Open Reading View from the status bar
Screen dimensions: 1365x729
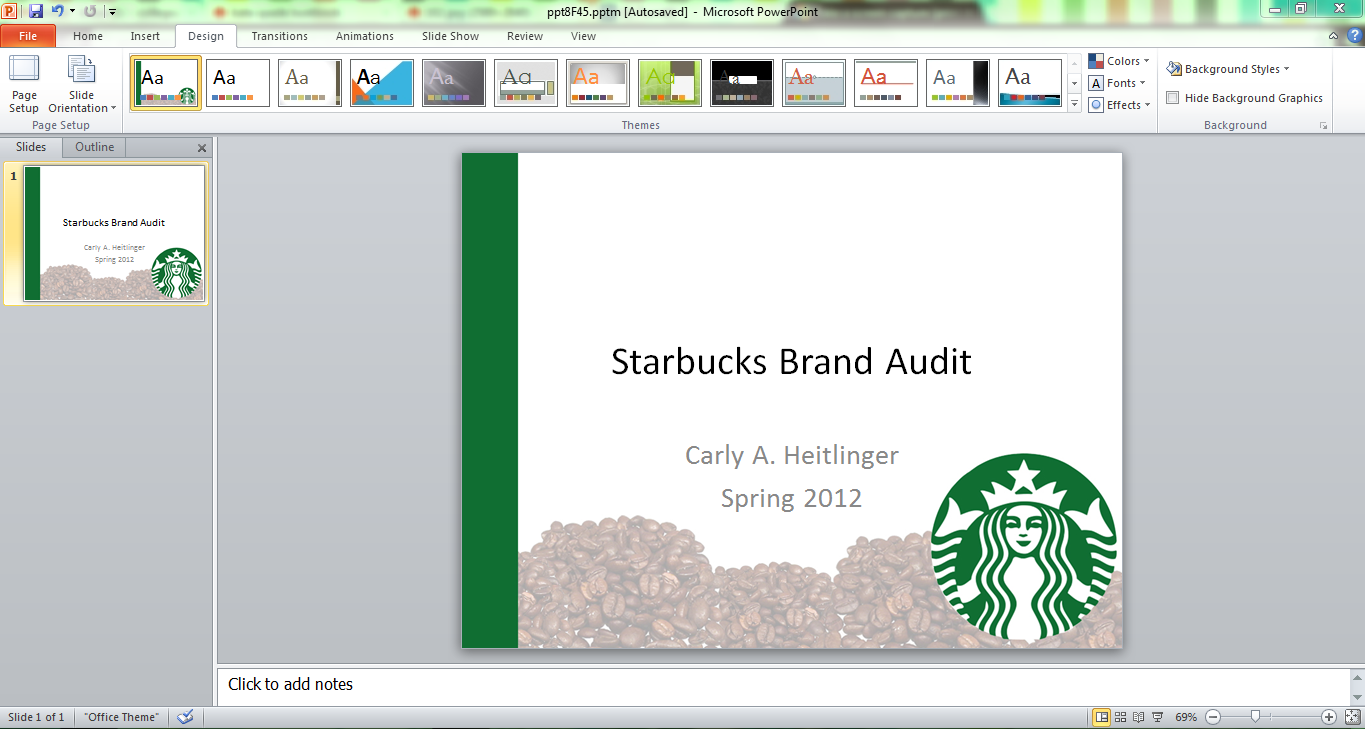tap(1138, 717)
